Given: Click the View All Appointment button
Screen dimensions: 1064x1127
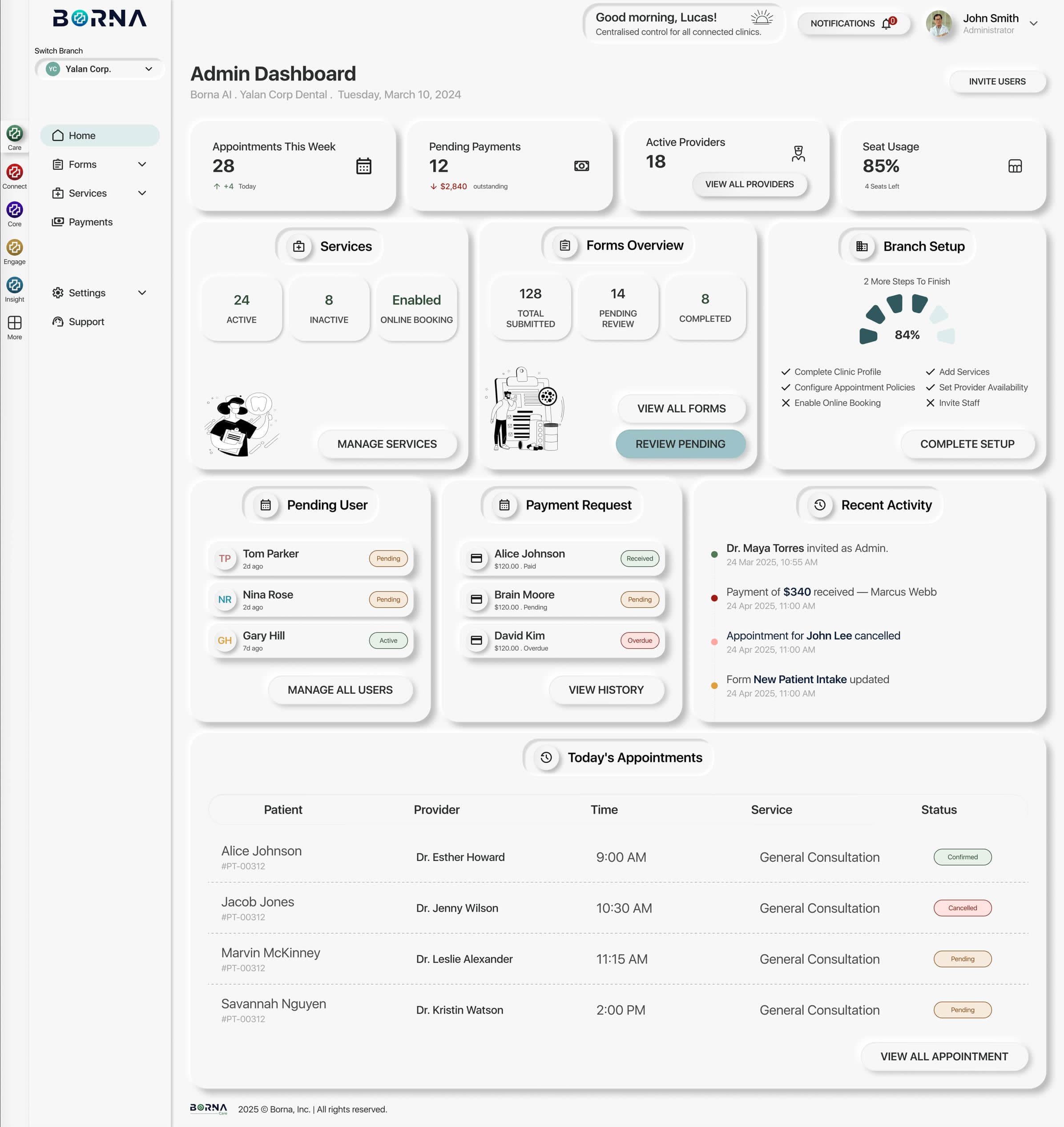Looking at the screenshot, I should click(x=944, y=1057).
